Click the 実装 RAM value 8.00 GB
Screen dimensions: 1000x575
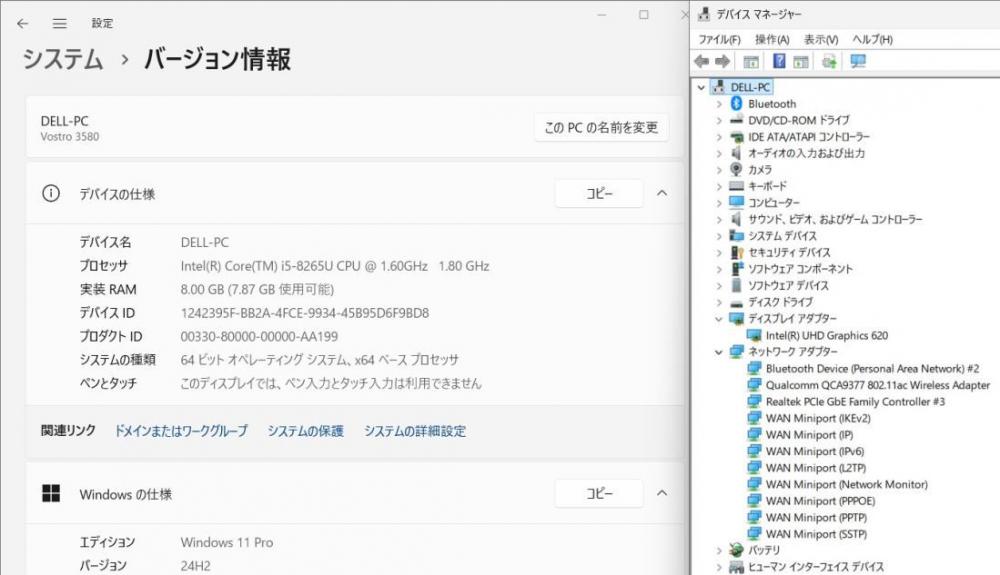pyautogui.click(x=257, y=289)
